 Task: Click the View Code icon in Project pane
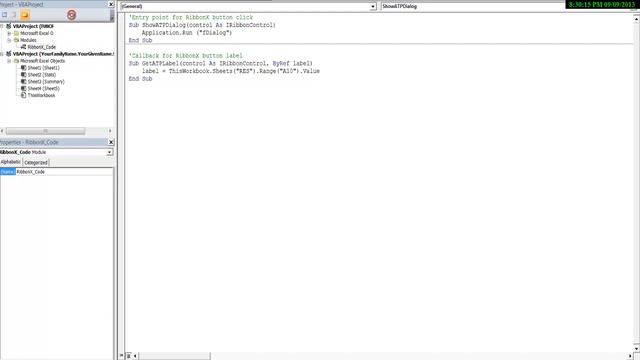point(4,15)
